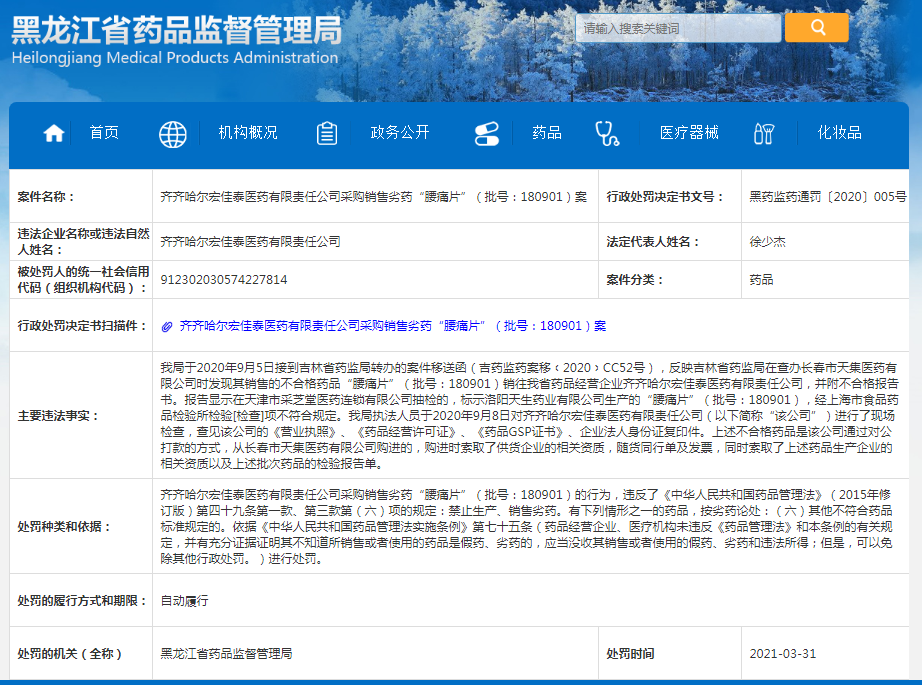Open the 药品 navigation menu item
Image resolution: width=922 pixels, height=685 pixels.
point(547,132)
